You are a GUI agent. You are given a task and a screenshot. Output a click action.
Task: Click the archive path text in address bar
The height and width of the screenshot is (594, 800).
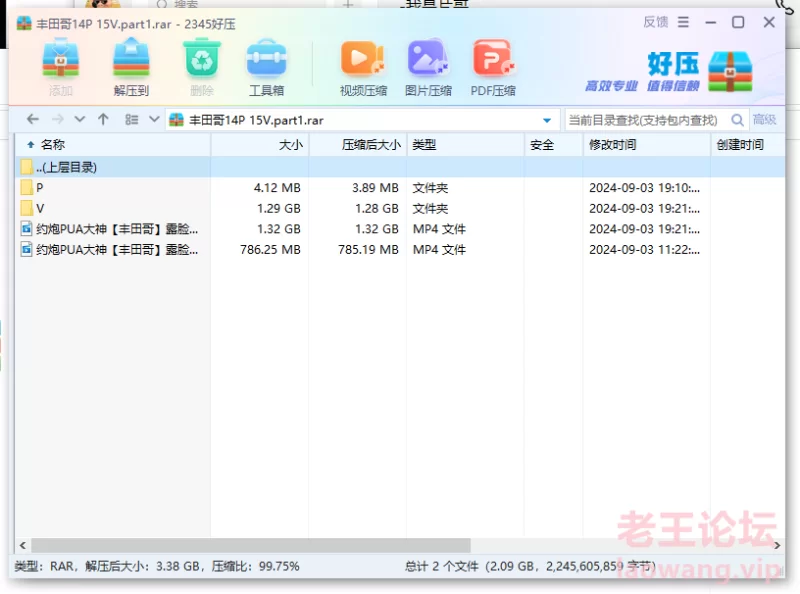pyautogui.click(x=256, y=120)
